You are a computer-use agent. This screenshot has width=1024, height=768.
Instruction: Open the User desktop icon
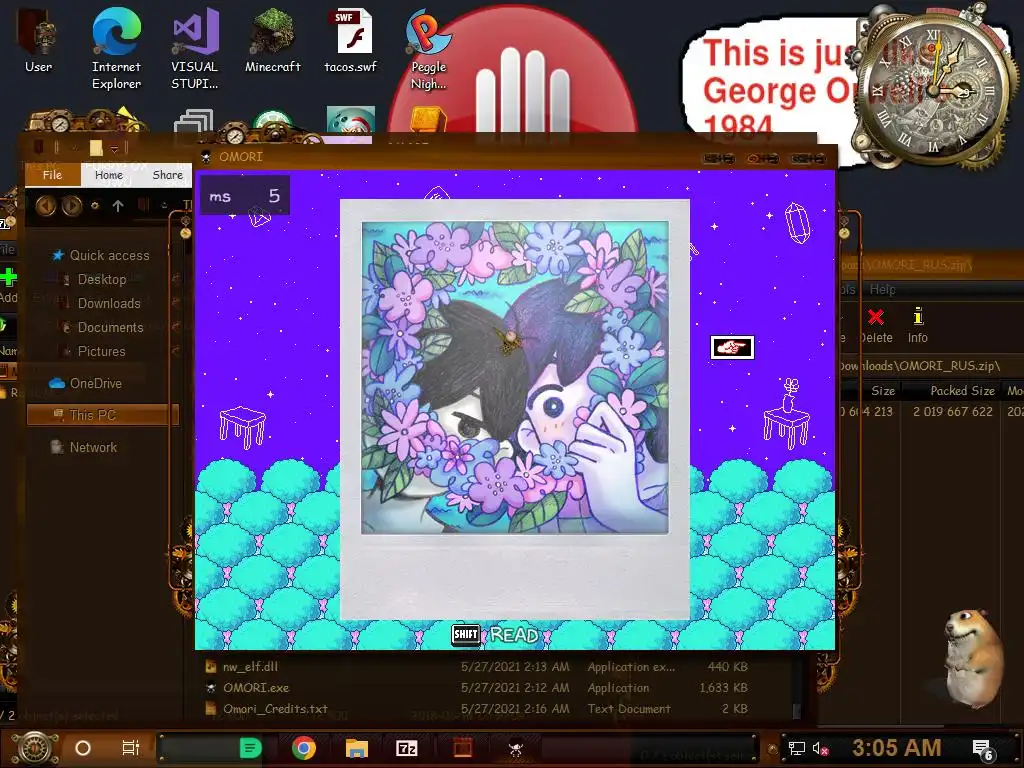38,40
